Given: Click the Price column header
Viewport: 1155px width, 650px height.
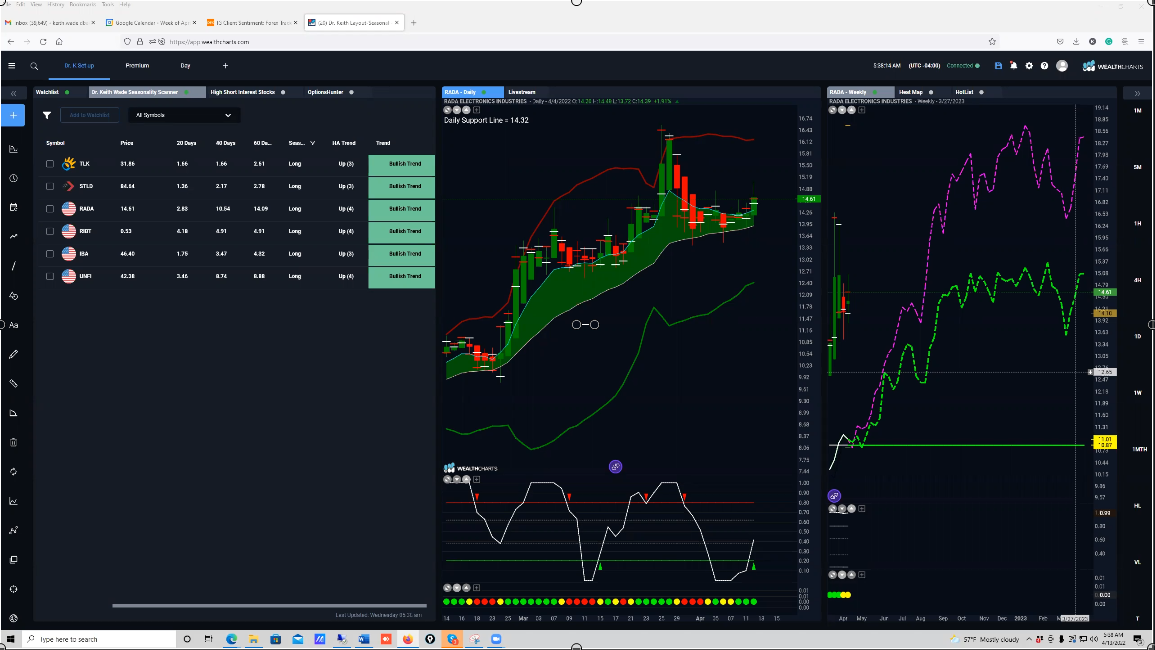Looking at the screenshot, I should (x=127, y=143).
